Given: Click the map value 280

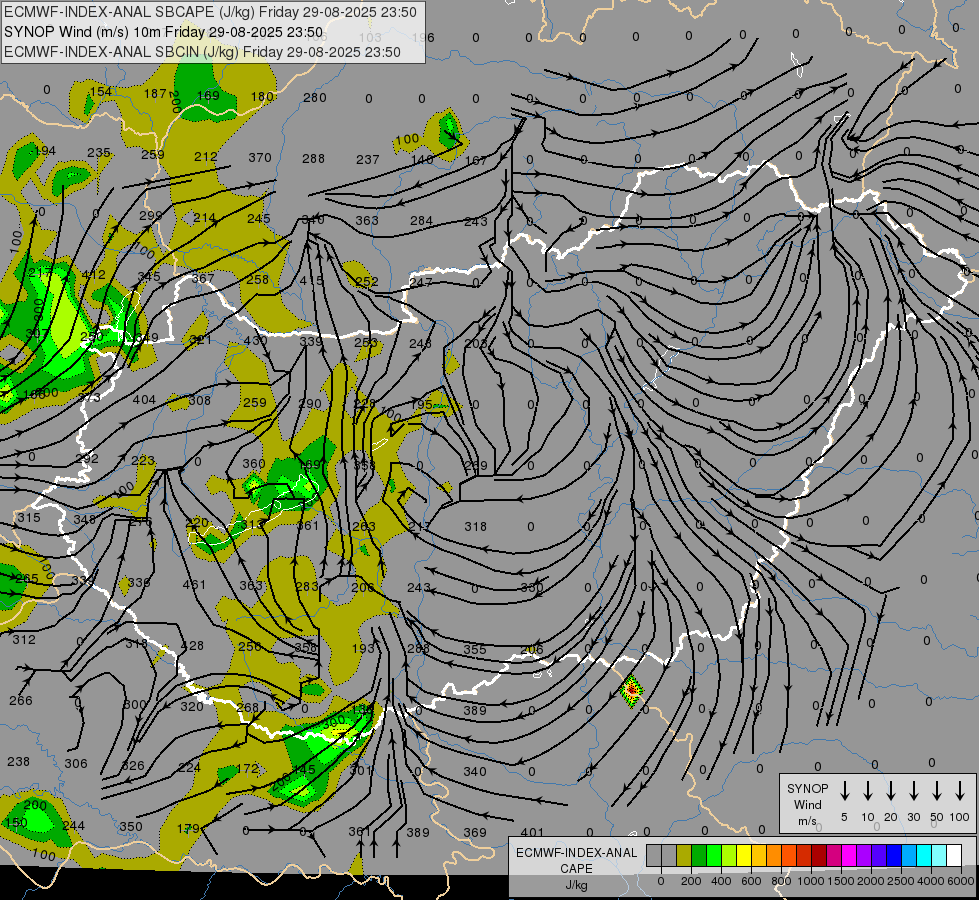Looking at the screenshot, I should (315, 97).
